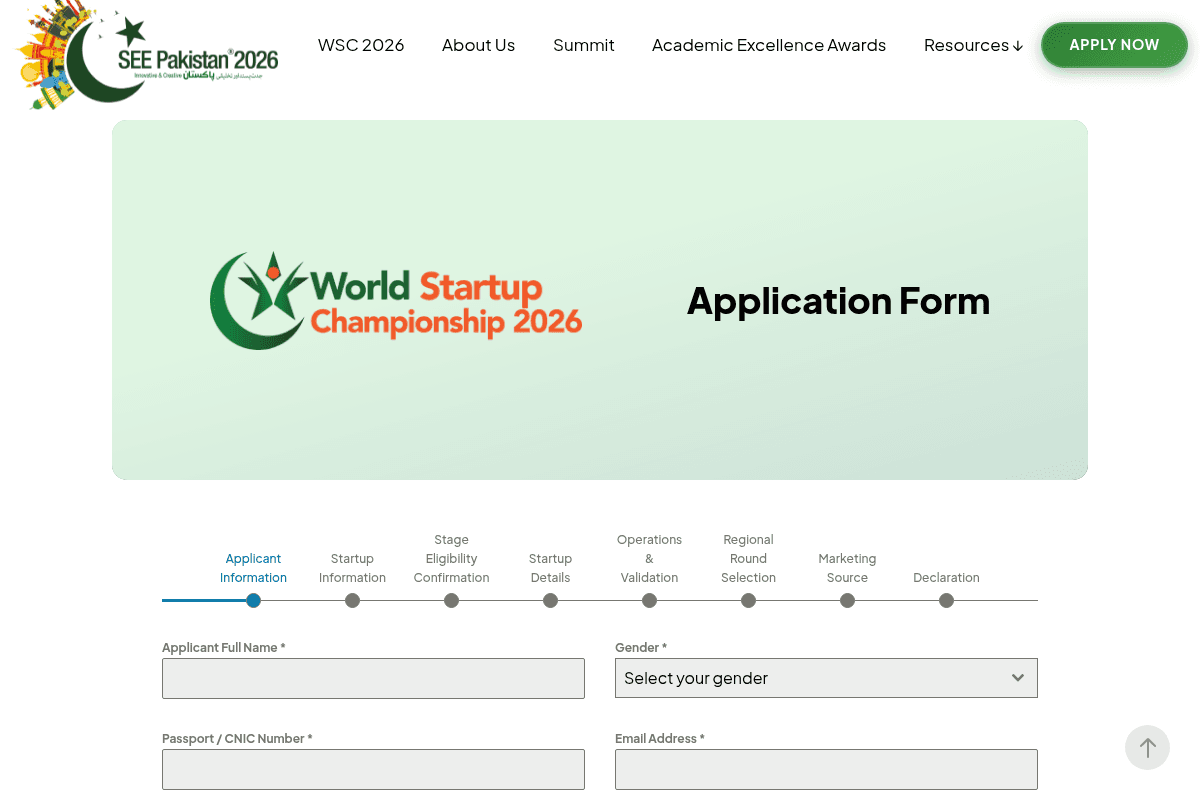Click the About Us nav link

click(478, 45)
